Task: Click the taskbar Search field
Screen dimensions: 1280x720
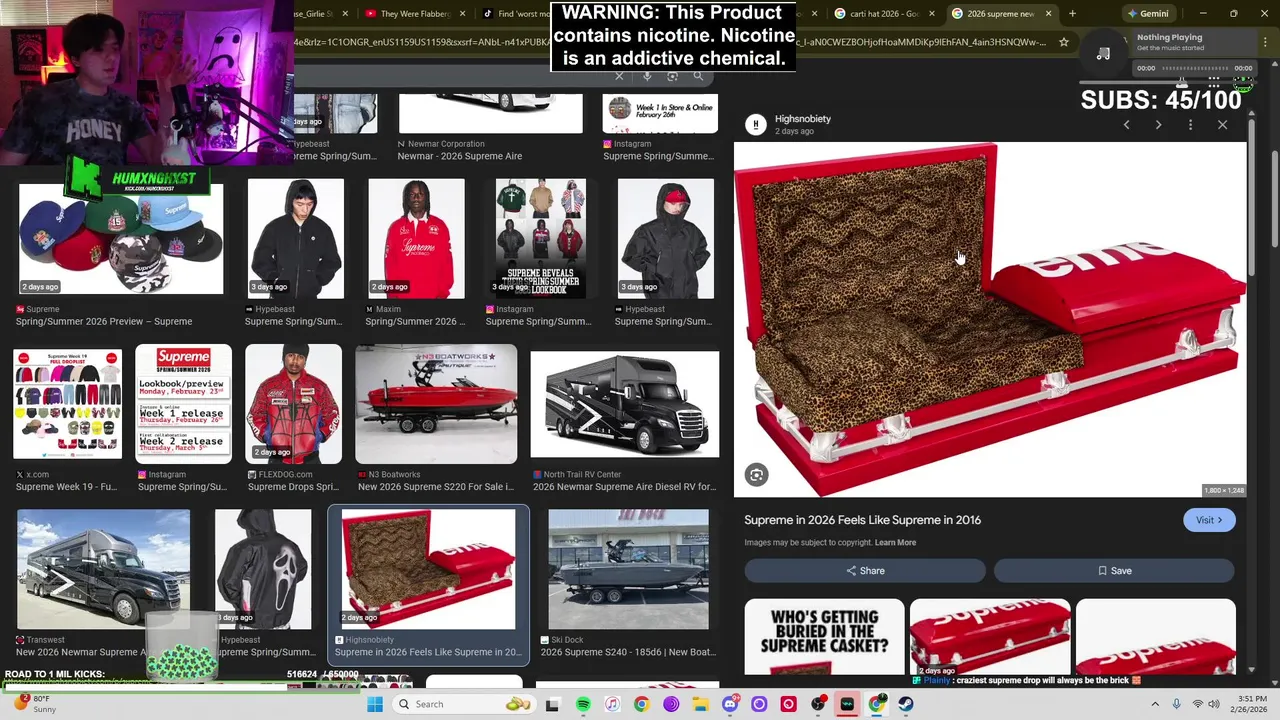Action: pyautogui.click(x=466, y=704)
